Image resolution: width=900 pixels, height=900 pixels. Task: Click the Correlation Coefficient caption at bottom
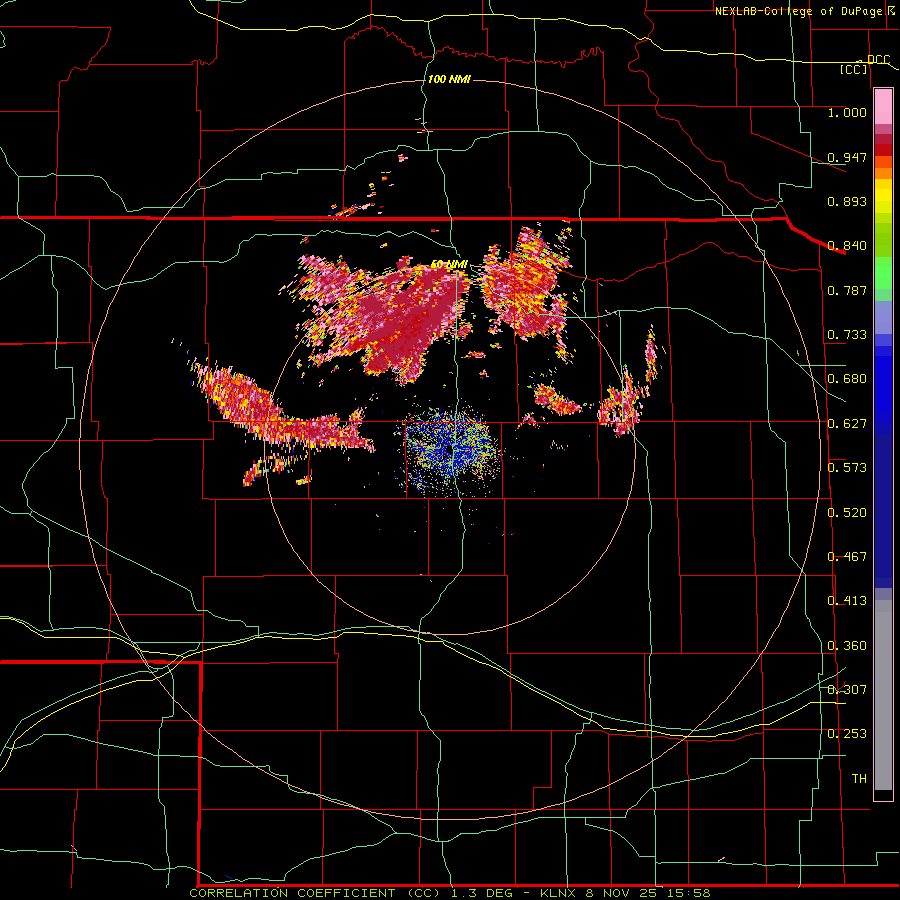coord(450,893)
